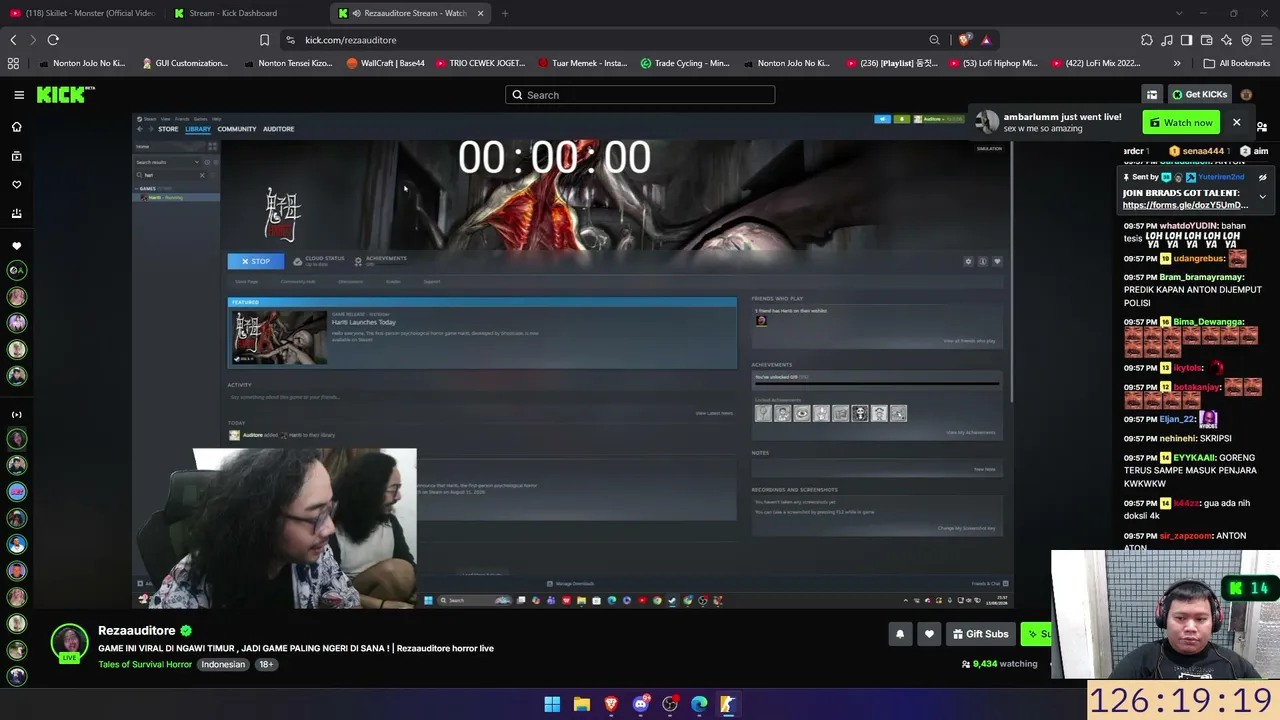Dismiss the ambarlumm live notification
The height and width of the screenshot is (720, 1280).
[x=1236, y=122]
